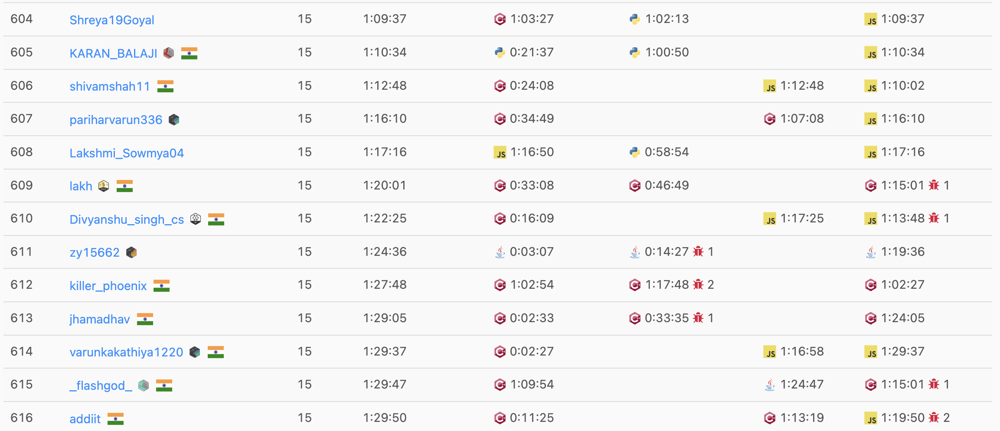Screen dimensions: 1000x431
Task: Open the jhamadhav 0:33:35 submission
Action: [667, 319]
